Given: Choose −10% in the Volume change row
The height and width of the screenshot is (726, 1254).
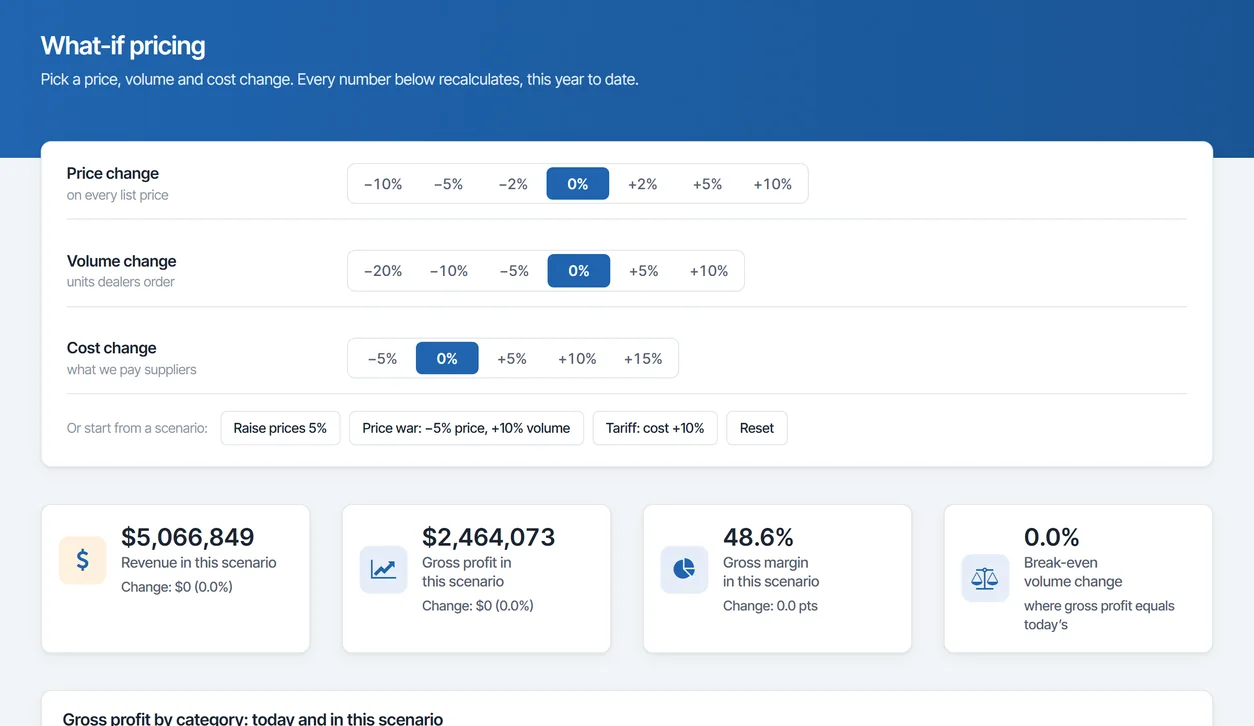Looking at the screenshot, I should tap(448, 271).
